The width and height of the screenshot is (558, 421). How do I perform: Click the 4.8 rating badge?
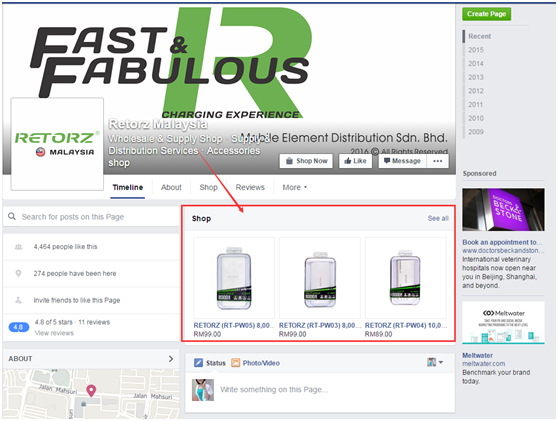19,327
